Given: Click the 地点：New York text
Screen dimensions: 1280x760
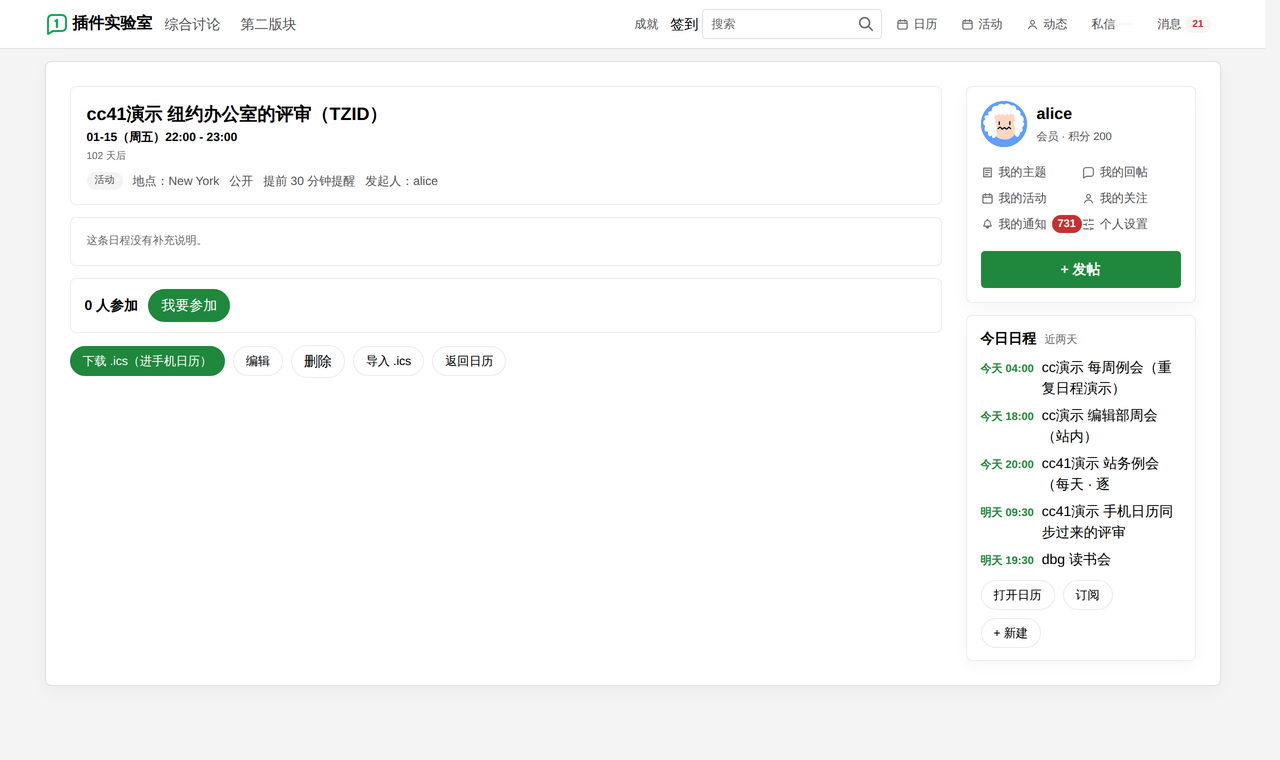Looking at the screenshot, I should point(176,181).
